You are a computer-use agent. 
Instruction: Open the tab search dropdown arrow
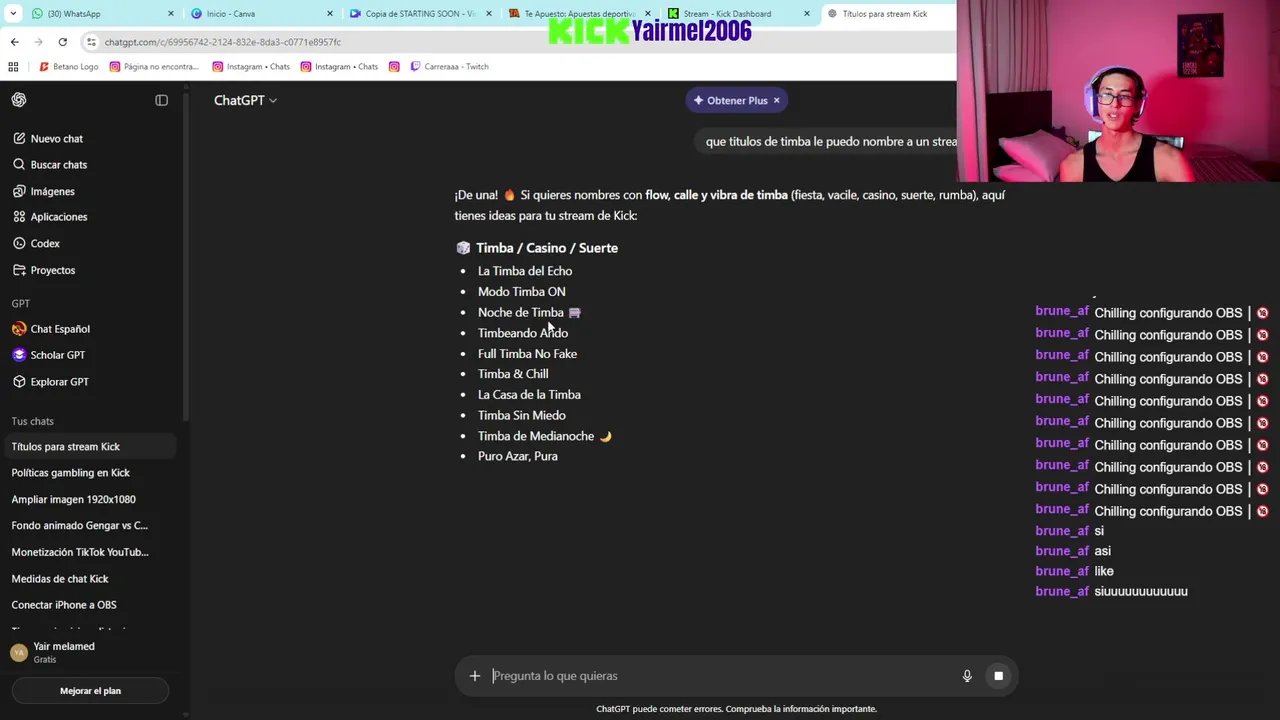tap(13, 14)
